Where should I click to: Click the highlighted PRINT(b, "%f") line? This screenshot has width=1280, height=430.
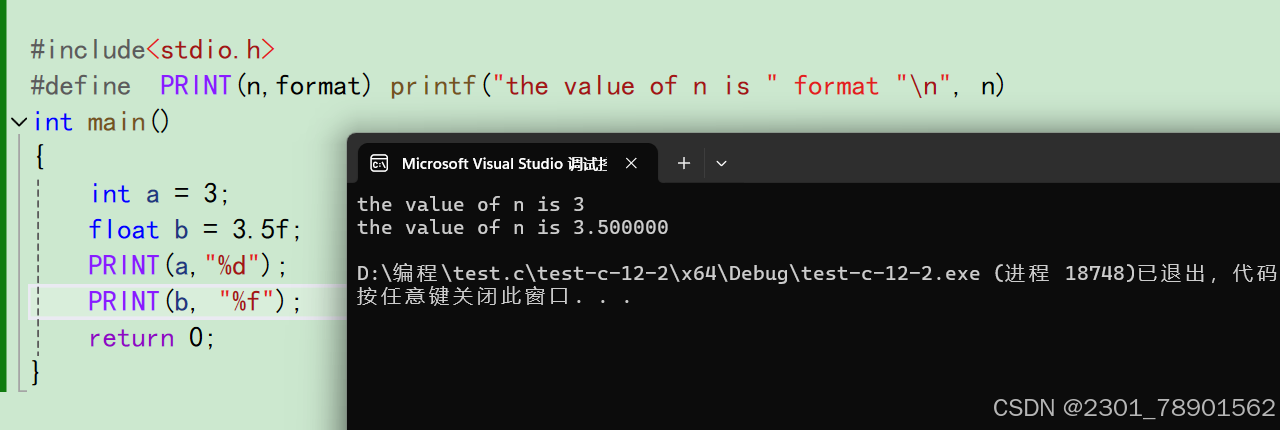(x=194, y=302)
